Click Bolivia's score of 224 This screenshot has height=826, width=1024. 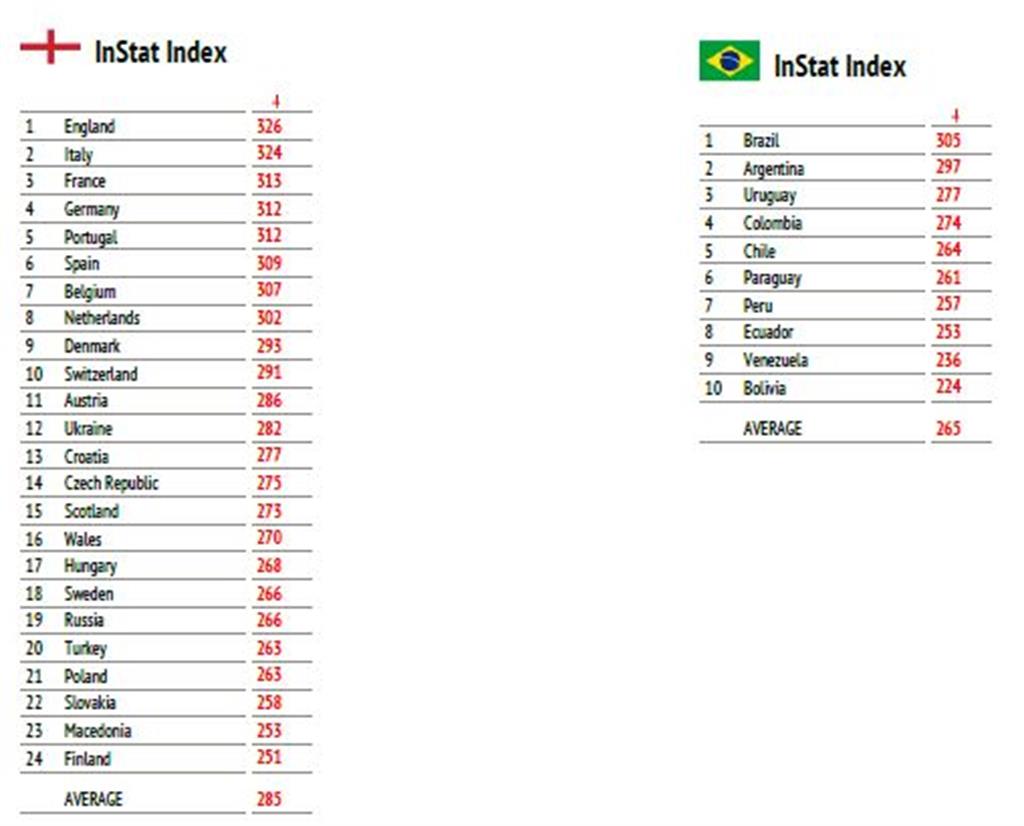pos(948,387)
